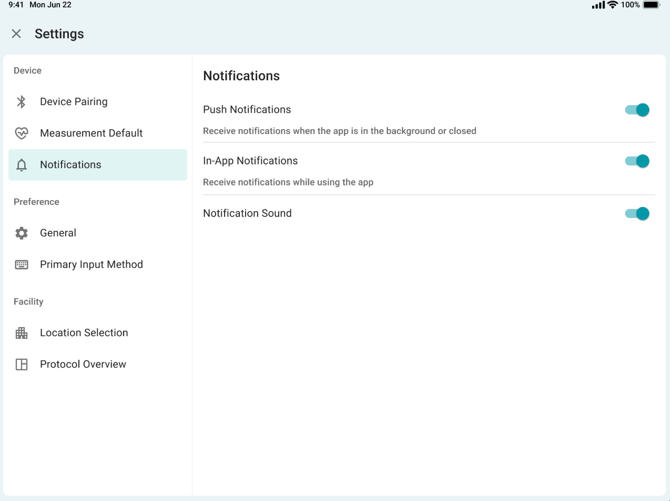Click the Notification Sound label
Image resolution: width=670 pixels, height=501 pixels.
click(247, 213)
